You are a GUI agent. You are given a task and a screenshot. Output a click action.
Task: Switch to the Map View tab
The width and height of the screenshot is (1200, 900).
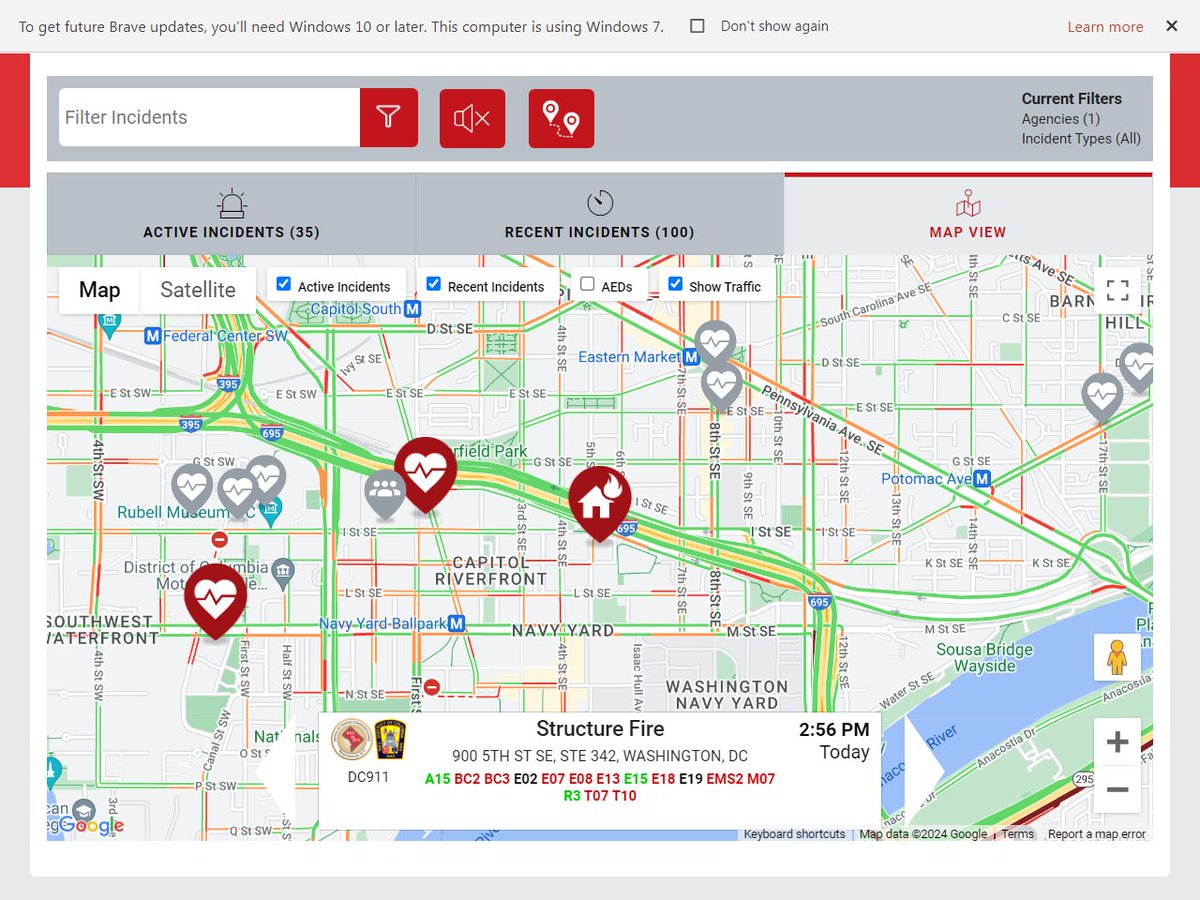[x=968, y=214]
